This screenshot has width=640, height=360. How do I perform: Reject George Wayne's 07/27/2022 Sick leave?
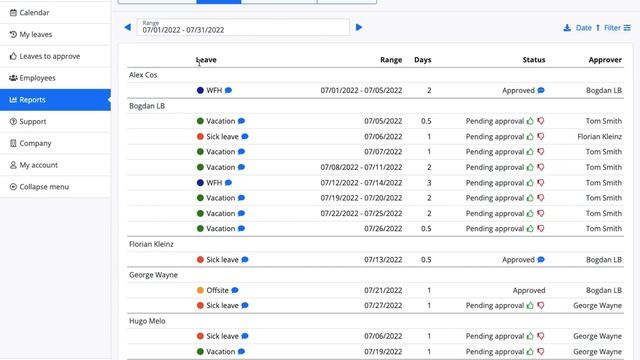[x=541, y=305]
